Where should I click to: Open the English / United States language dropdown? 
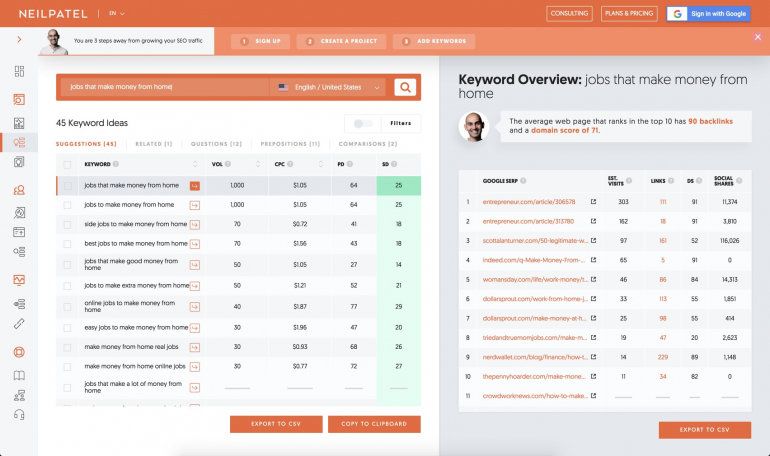328,87
